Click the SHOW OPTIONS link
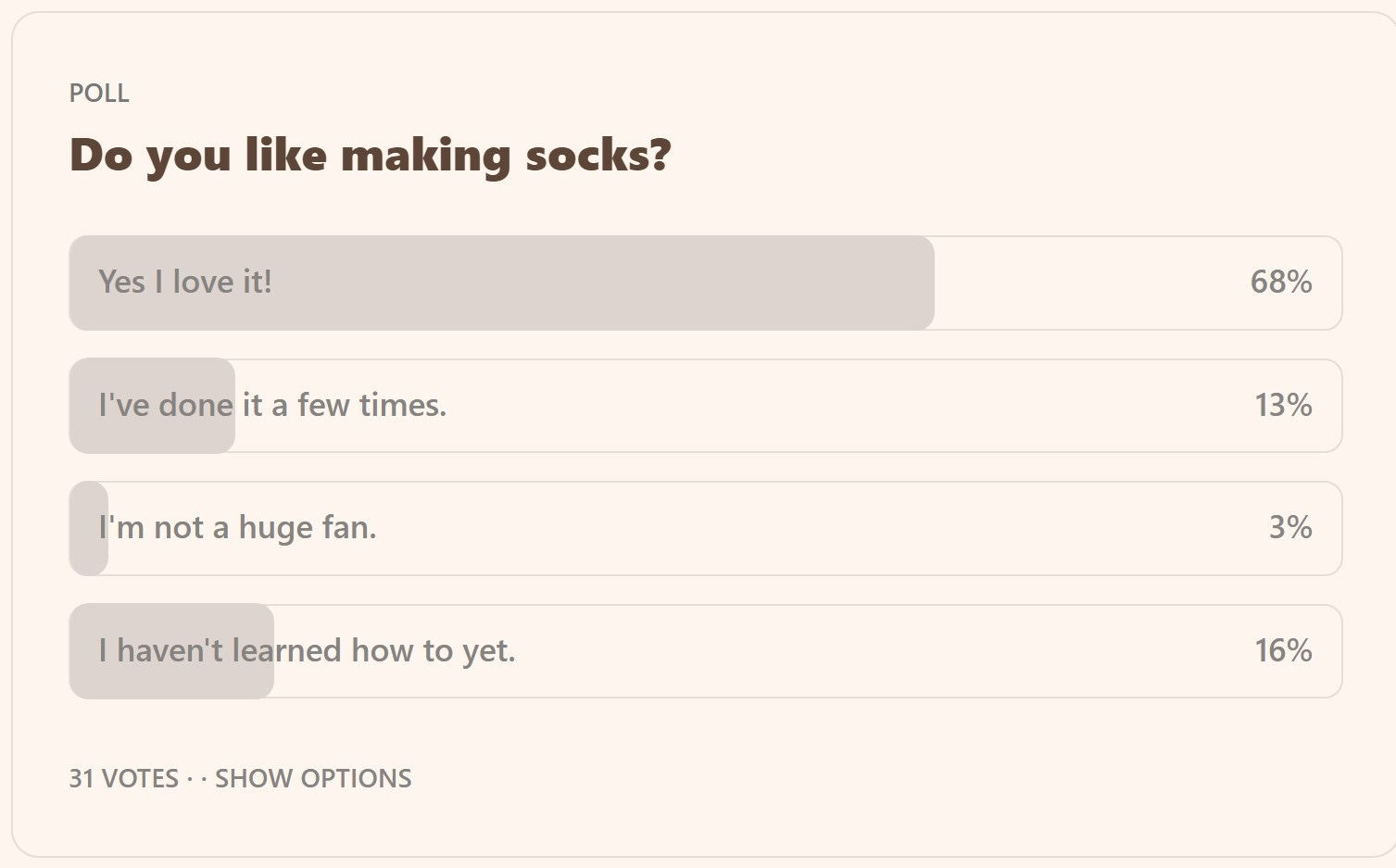The width and height of the screenshot is (1396, 868). click(x=313, y=778)
